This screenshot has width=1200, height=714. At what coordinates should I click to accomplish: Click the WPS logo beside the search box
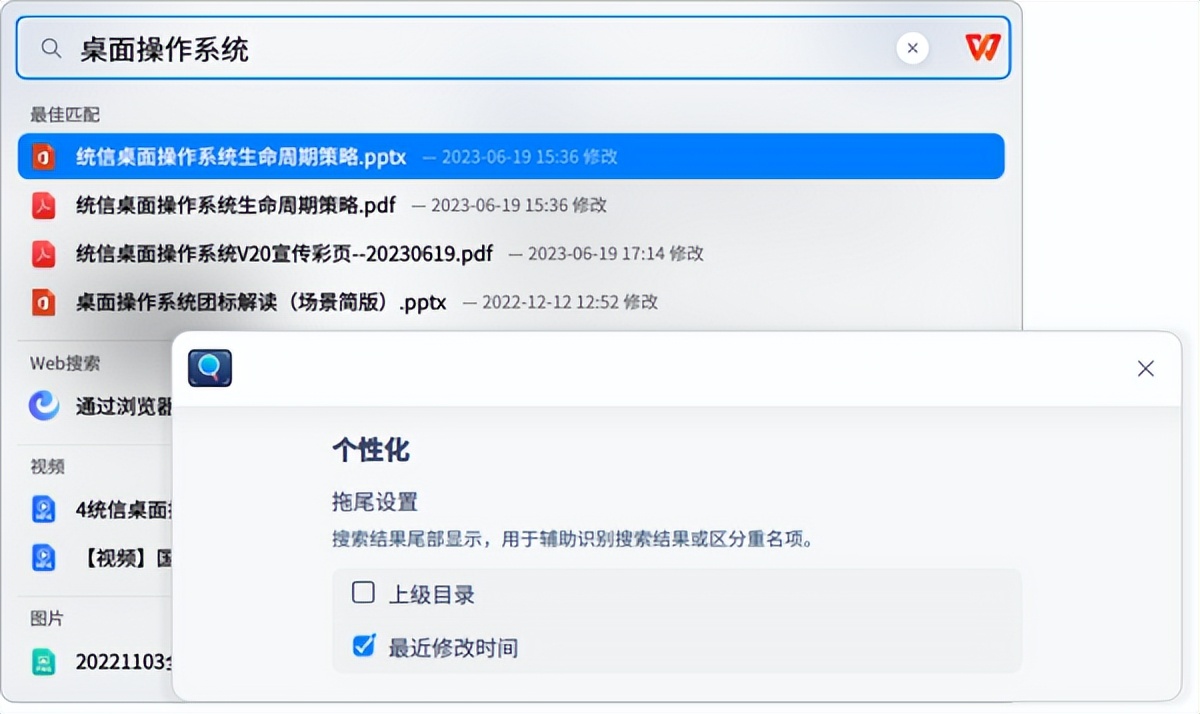point(982,47)
